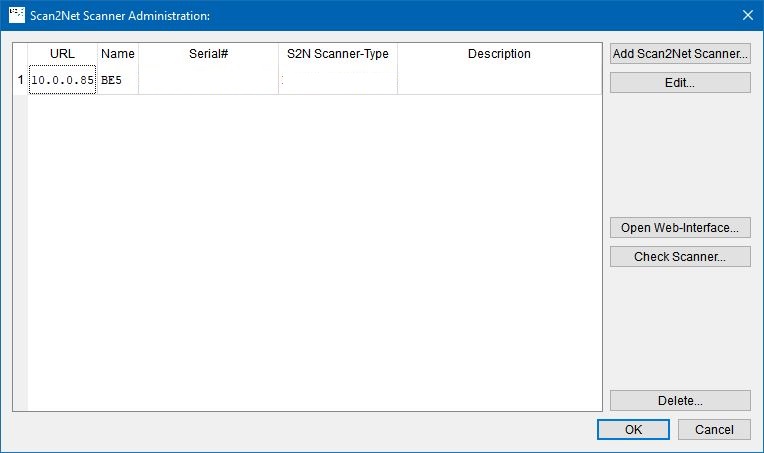The image size is (764, 453).
Task: Confirm the dialog with OK
Action: click(x=633, y=430)
